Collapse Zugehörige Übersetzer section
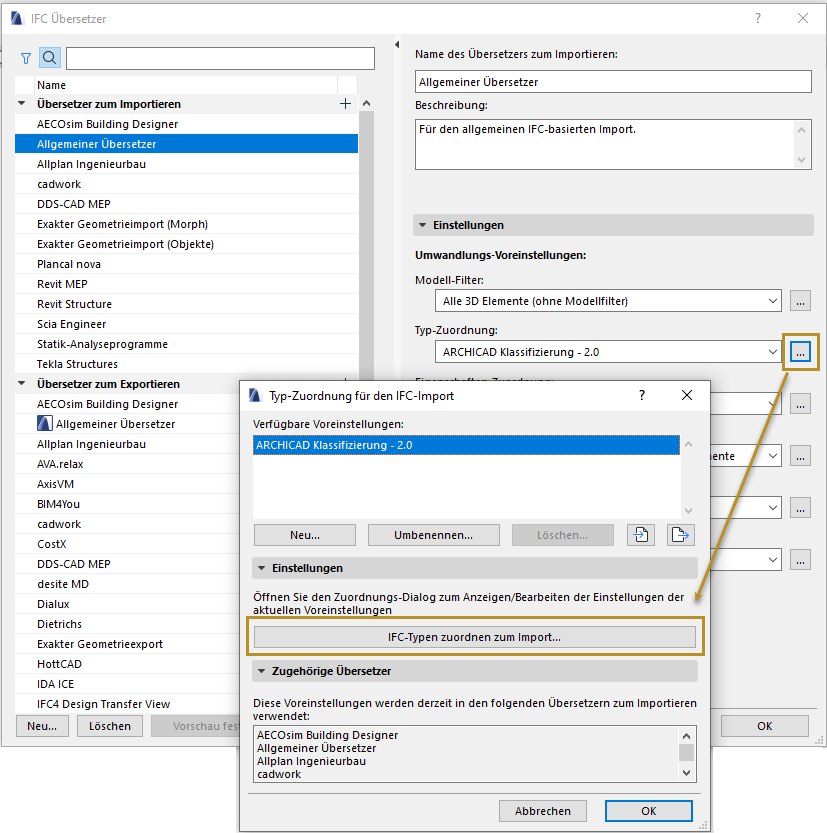 [261, 671]
